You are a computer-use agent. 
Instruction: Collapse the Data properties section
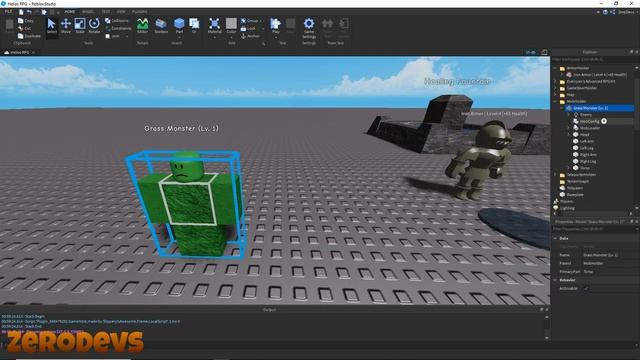tap(555, 238)
